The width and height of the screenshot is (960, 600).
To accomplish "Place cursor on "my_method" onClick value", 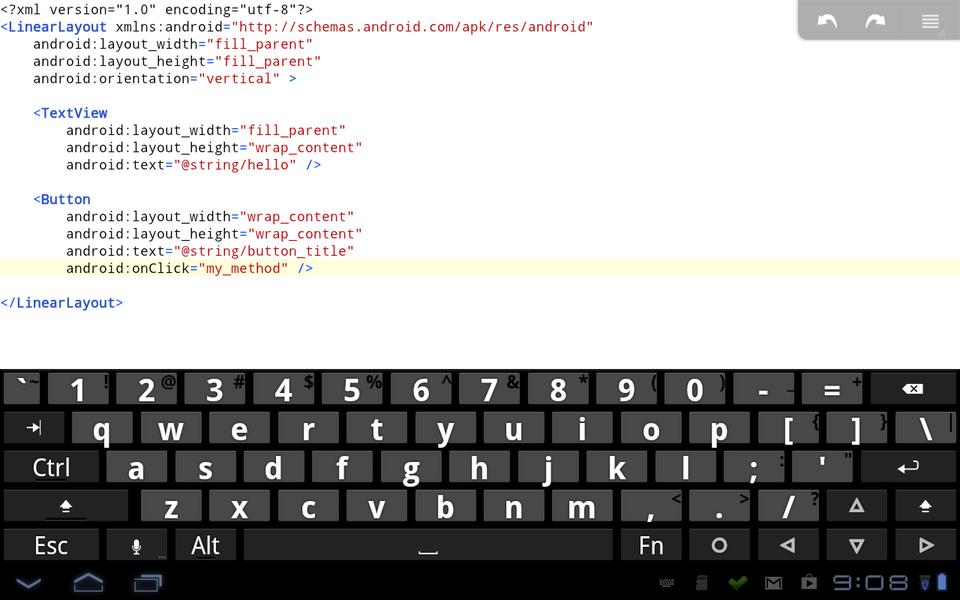I will point(243,268).
